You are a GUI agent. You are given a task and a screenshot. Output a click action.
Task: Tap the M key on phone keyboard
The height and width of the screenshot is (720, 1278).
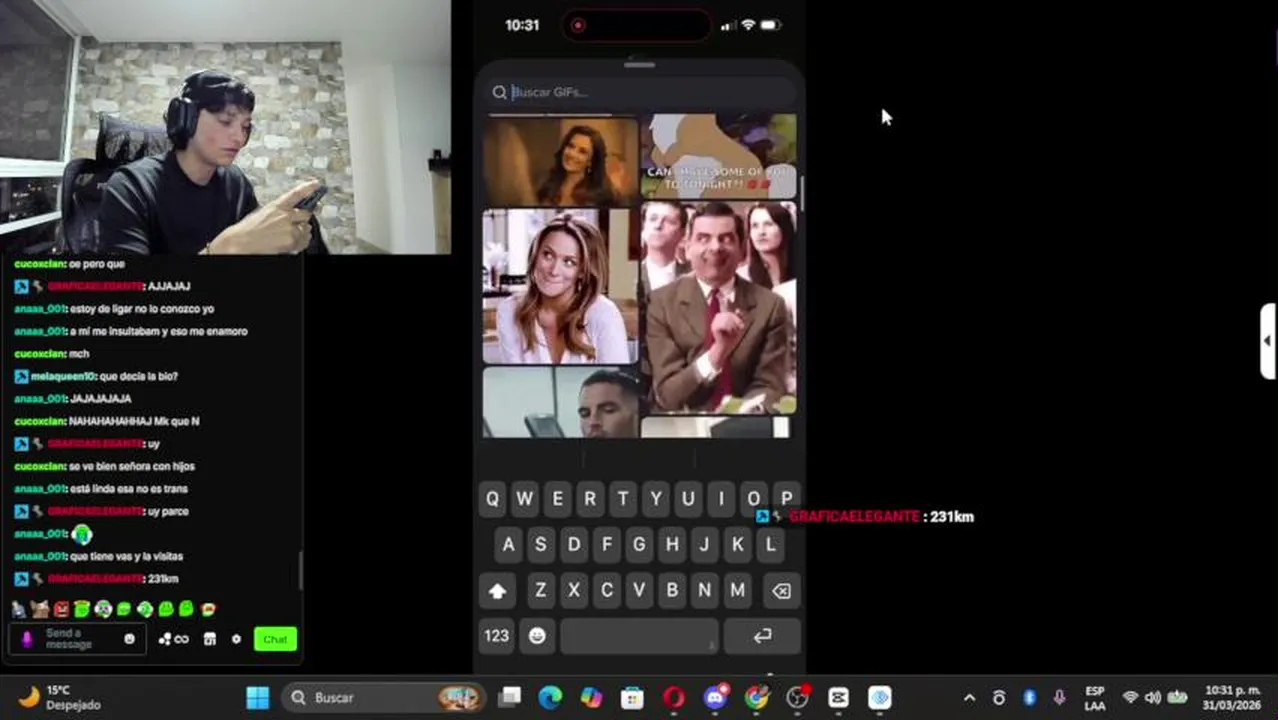(x=737, y=590)
